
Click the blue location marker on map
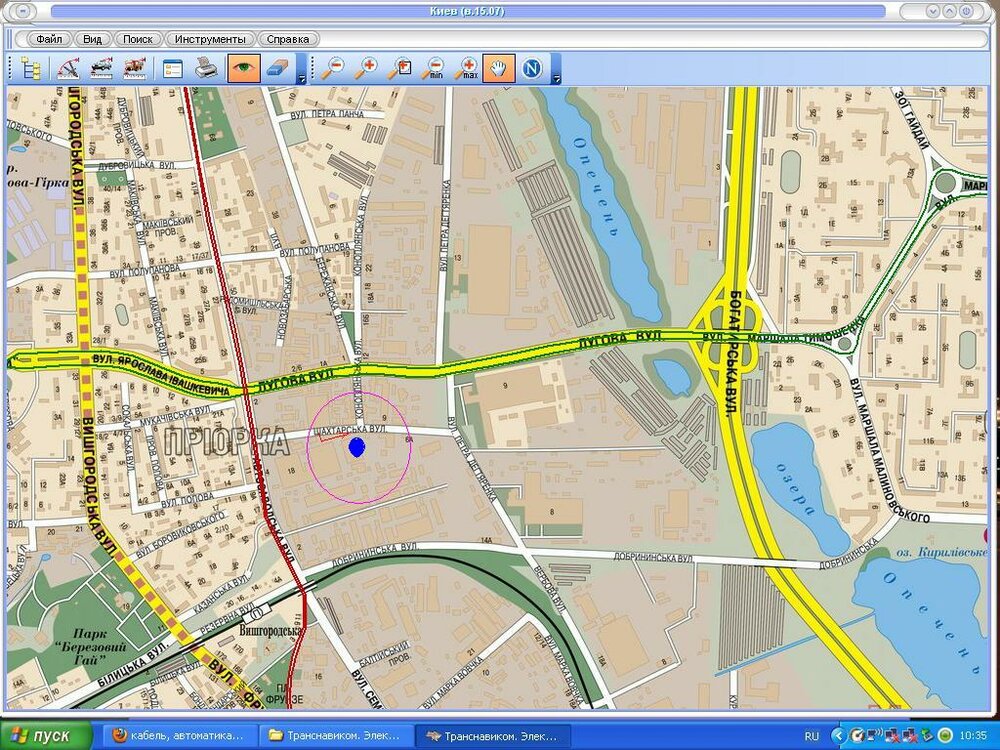point(357,448)
